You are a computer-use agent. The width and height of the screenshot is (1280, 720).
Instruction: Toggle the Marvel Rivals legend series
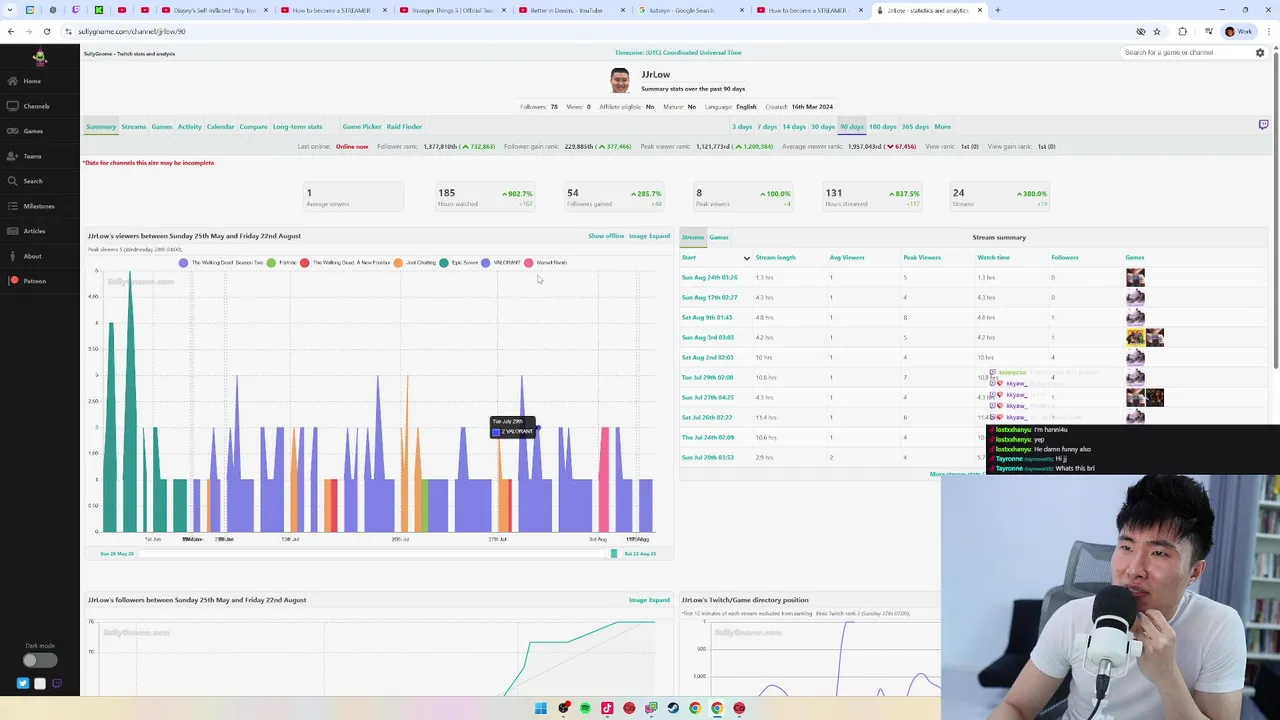point(546,263)
